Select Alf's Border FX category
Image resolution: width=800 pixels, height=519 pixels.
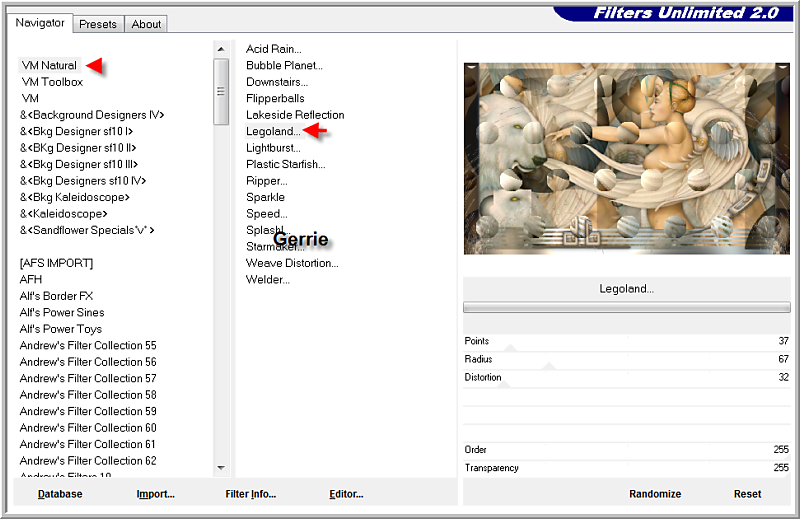[x=56, y=296]
